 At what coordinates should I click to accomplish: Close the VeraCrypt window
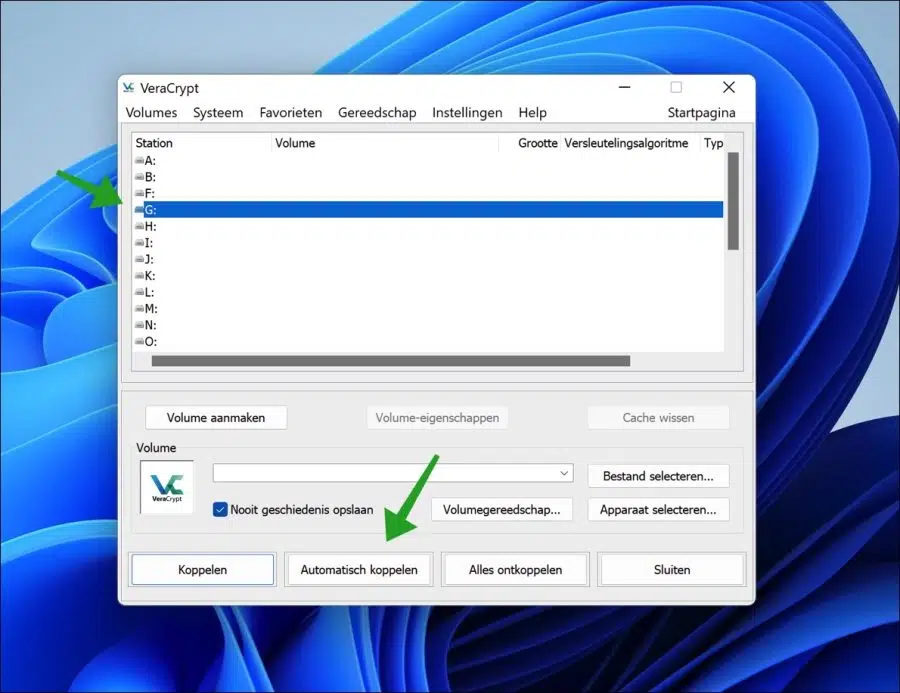729,87
